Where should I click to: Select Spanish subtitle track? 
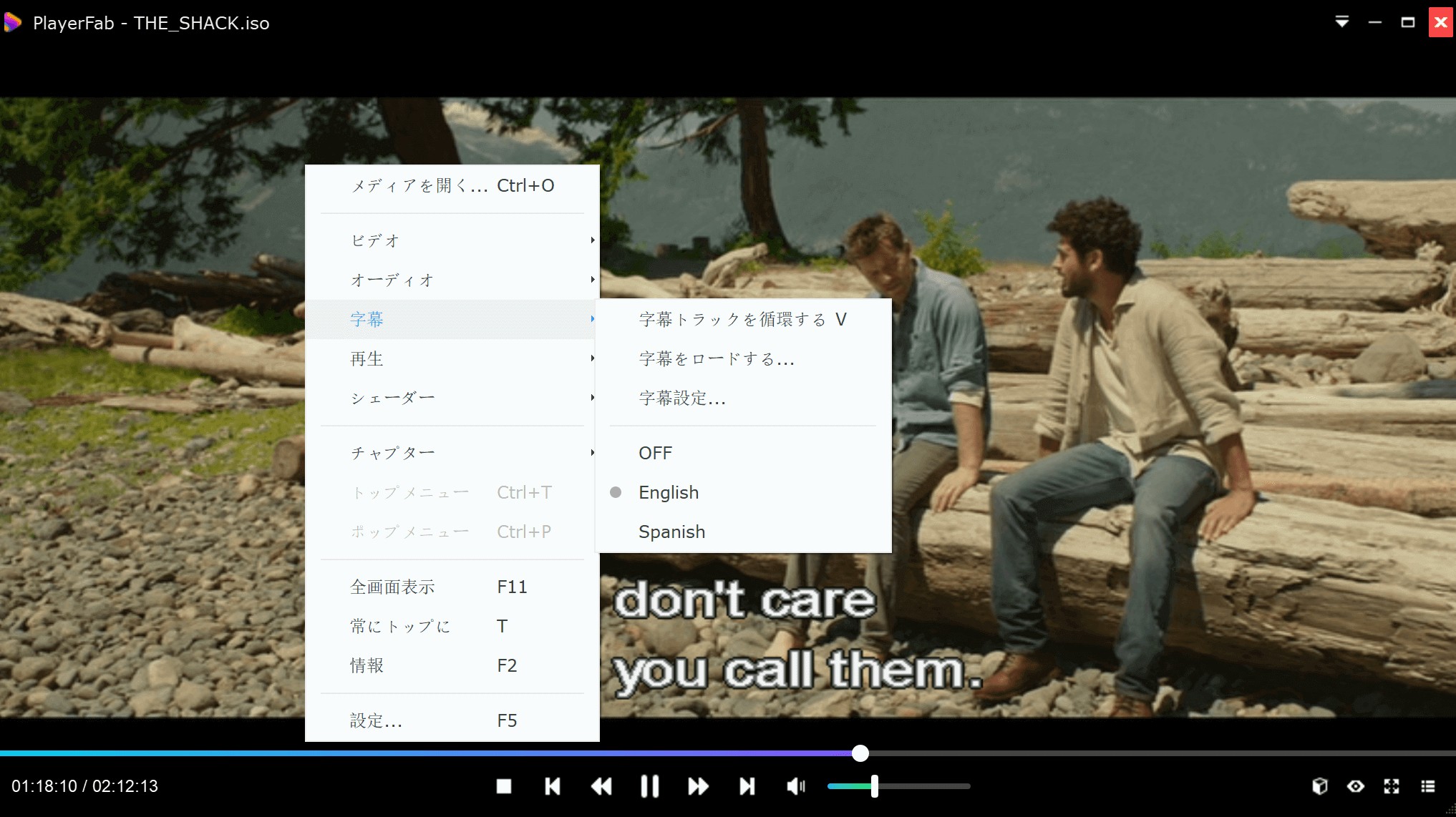(744, 532)
